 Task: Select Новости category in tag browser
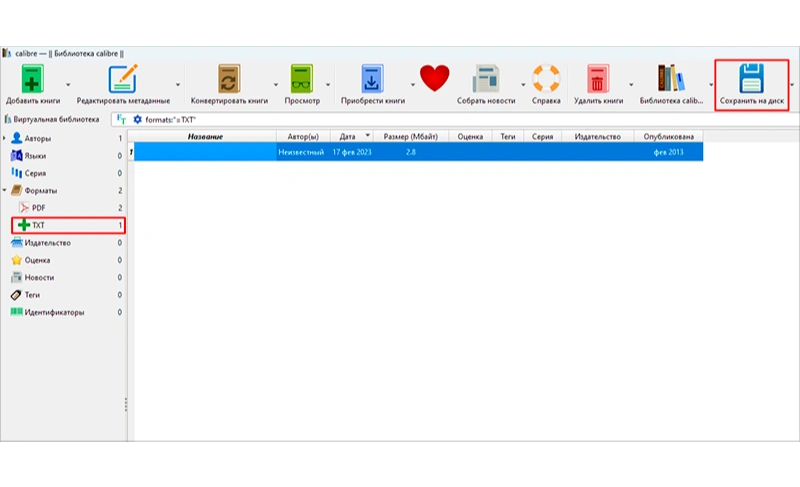coord(39,277)
